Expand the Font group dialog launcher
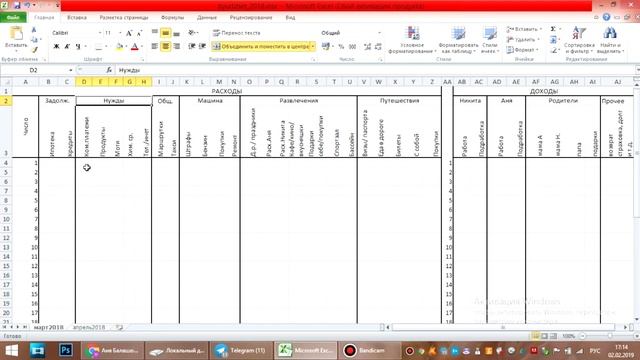640x360 pixels. pos(143,60)
